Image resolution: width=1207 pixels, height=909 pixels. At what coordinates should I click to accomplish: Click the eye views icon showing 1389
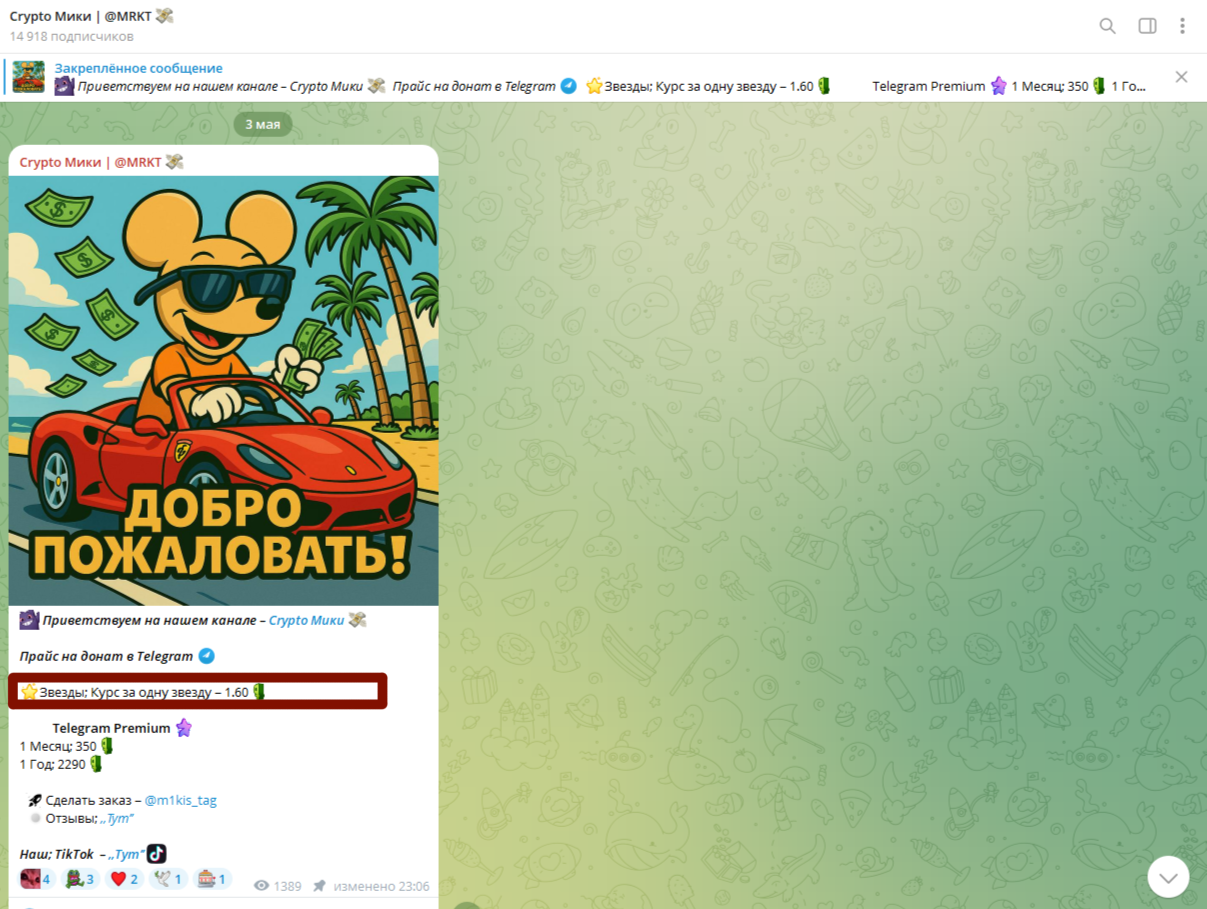261,886
